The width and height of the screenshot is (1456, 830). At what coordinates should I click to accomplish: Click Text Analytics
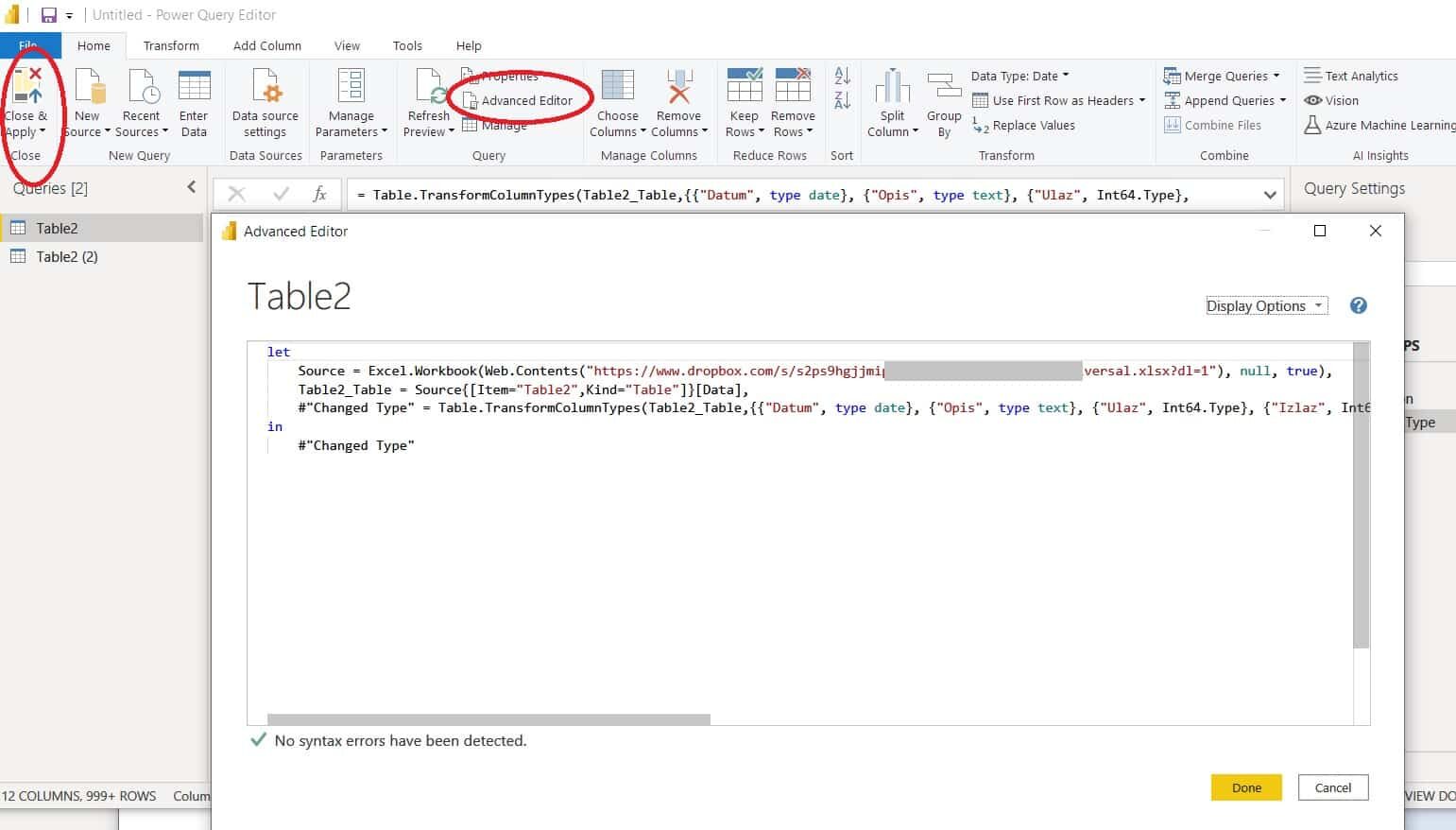[1351, 76]
